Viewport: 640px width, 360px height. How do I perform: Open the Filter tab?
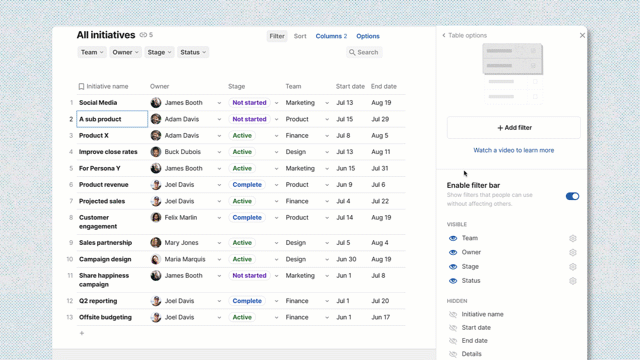(277, 36)
